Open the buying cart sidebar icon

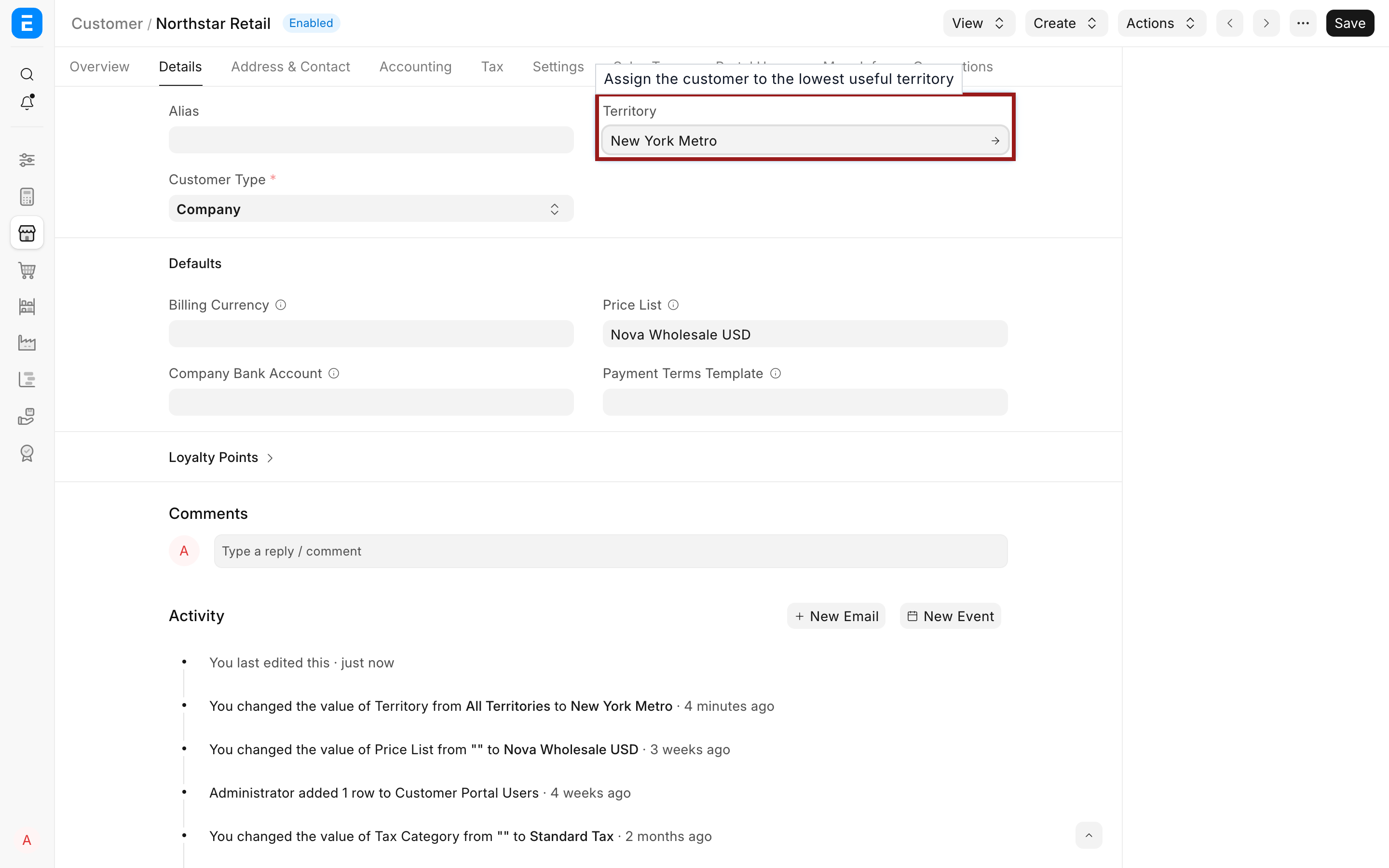coord(27,270)
